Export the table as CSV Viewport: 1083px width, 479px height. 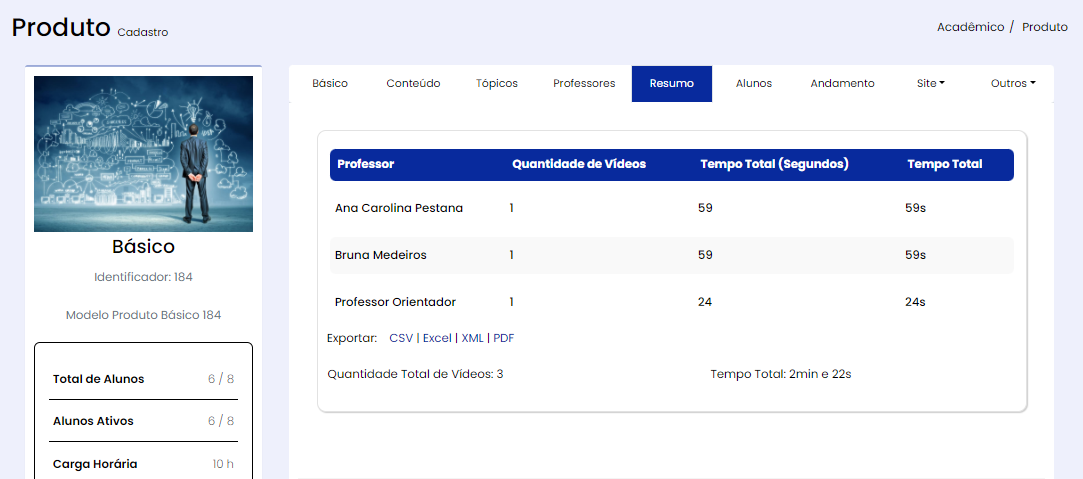(x=401, y=338)
